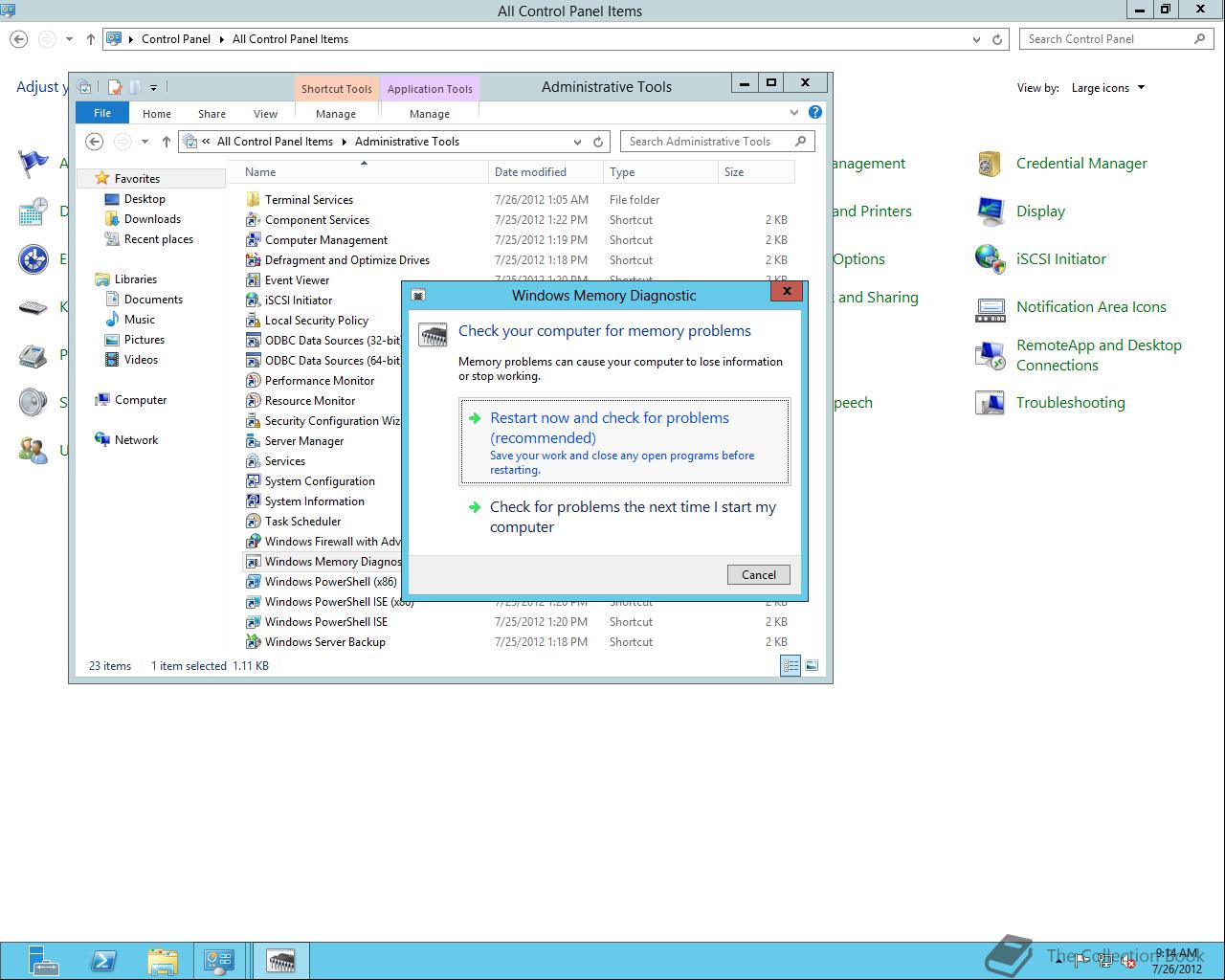
Task: Expand the Administrative Tools address bar dropdown
Action: coord(577,142)
